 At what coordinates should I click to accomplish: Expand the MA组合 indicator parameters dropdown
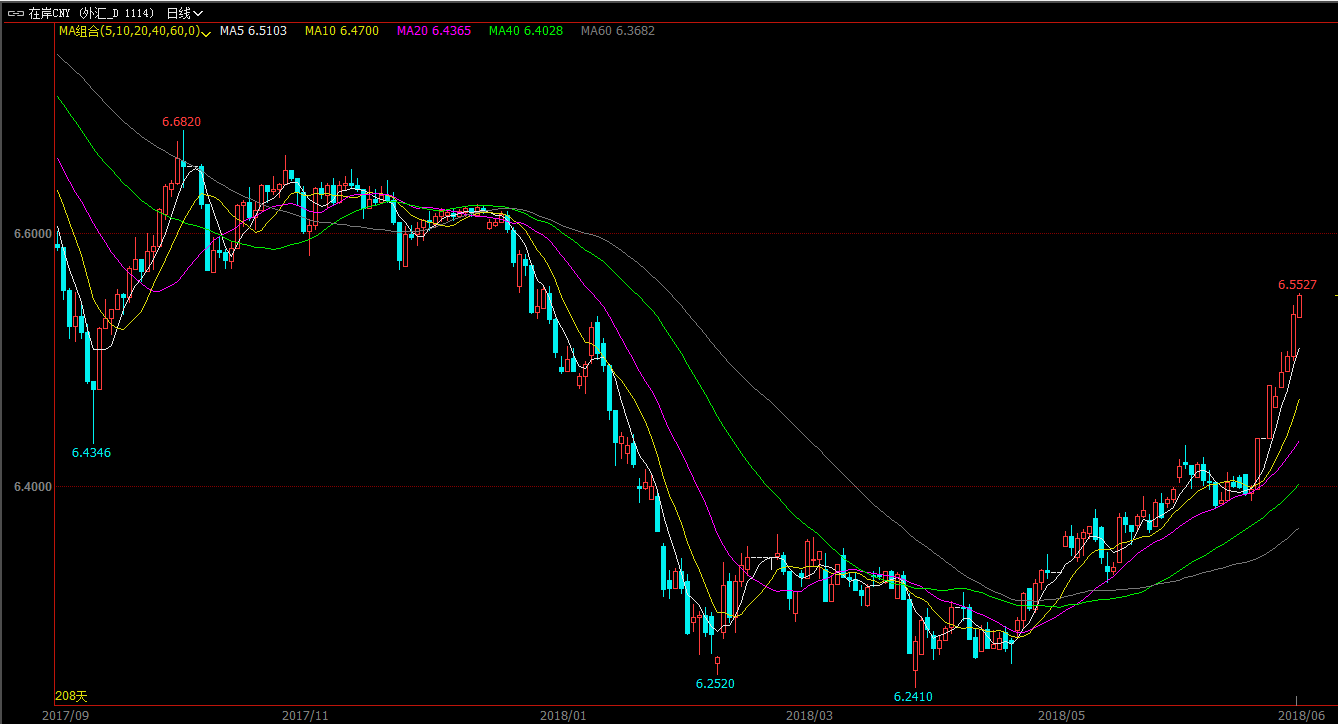[x=206, y=32]
